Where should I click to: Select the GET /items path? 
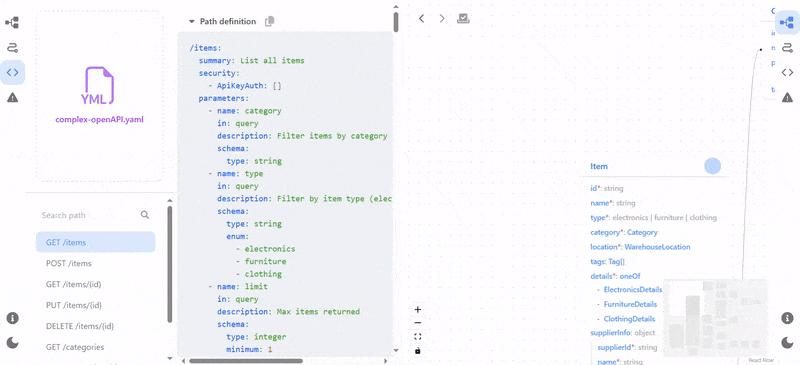click(95, 242)
